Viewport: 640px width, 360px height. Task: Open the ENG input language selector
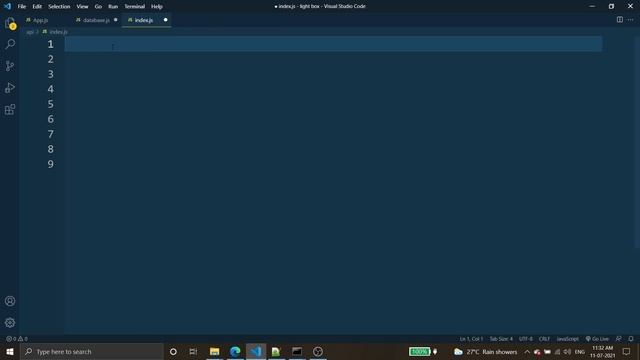coord(580,352)
